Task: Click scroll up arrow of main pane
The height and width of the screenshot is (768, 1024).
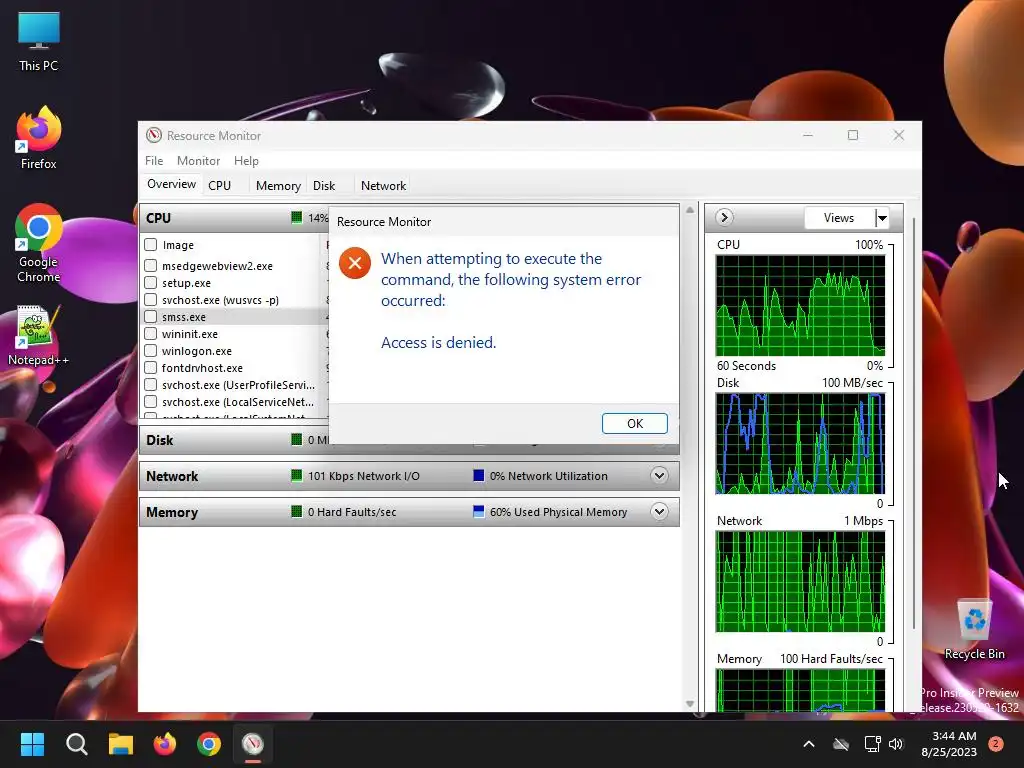Action: [690, 210]
